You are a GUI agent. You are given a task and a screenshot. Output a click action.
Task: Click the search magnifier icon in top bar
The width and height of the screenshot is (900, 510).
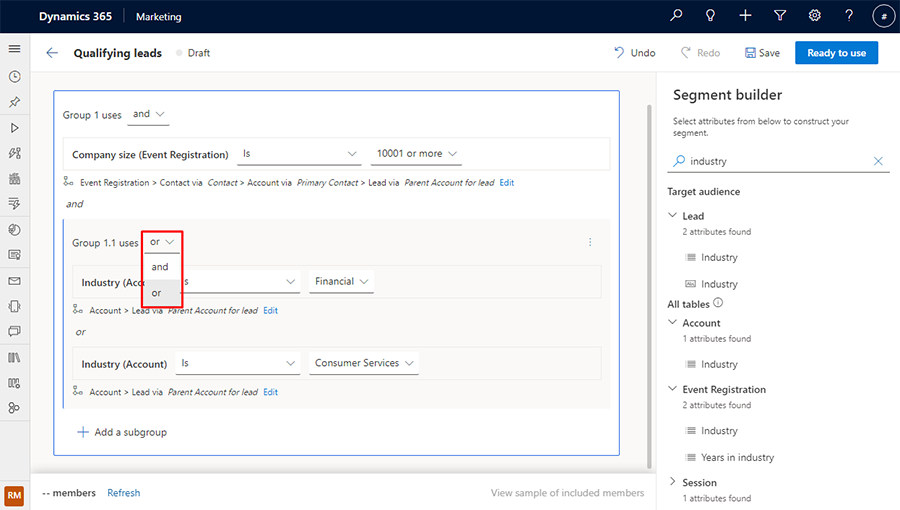677,16
